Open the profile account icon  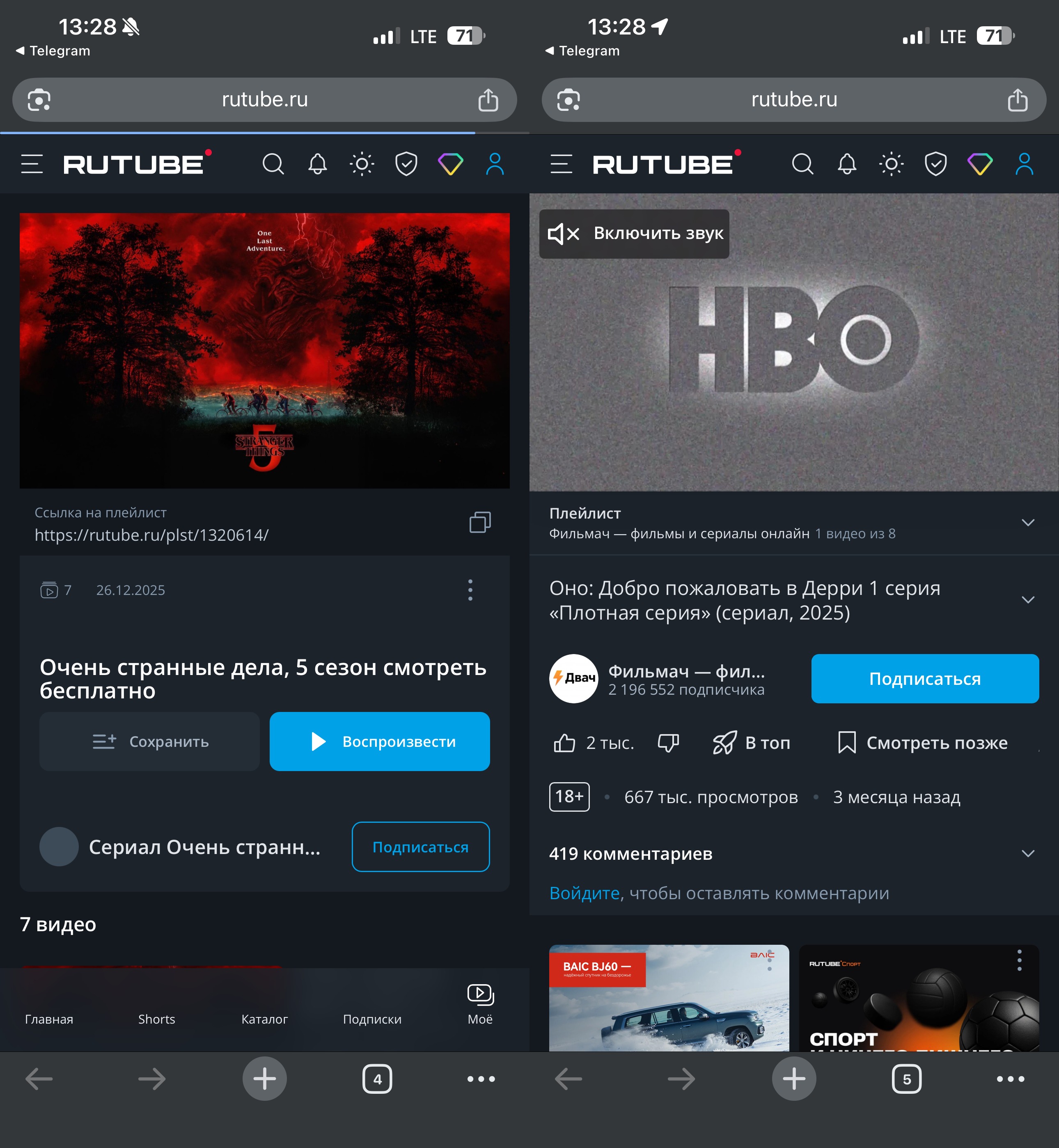pos(494,164)
